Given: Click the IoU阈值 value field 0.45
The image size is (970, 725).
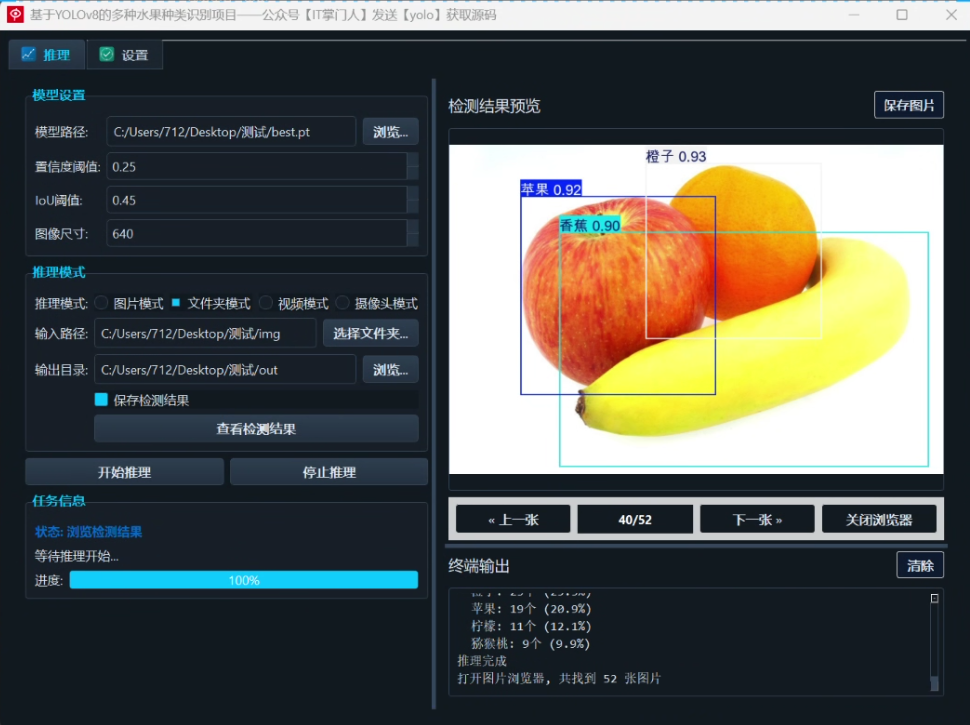Looking at the screenshot, I should tap(256, 200).
